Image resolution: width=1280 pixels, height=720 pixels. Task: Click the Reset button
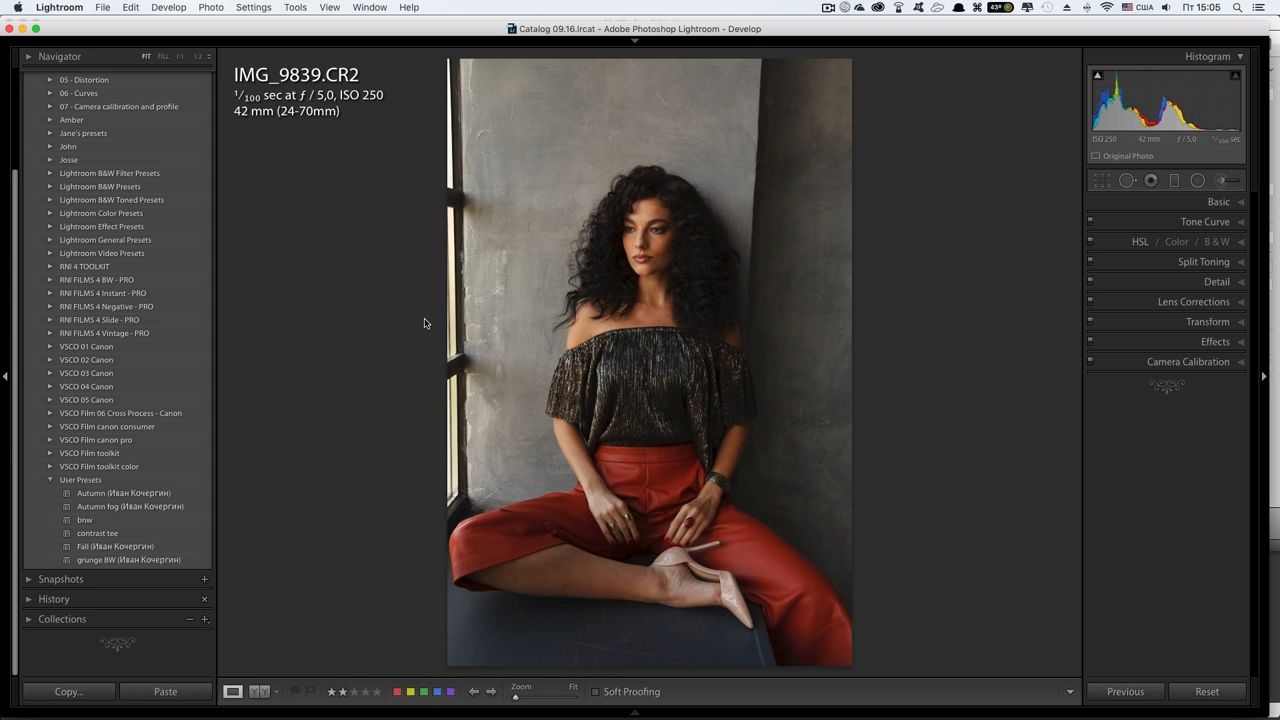(1206, 691)
